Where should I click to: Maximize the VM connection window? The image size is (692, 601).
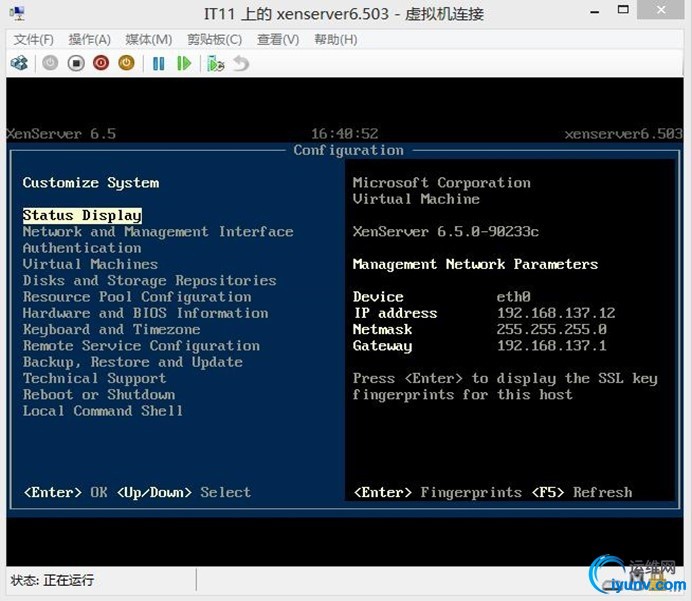(623, 10)
